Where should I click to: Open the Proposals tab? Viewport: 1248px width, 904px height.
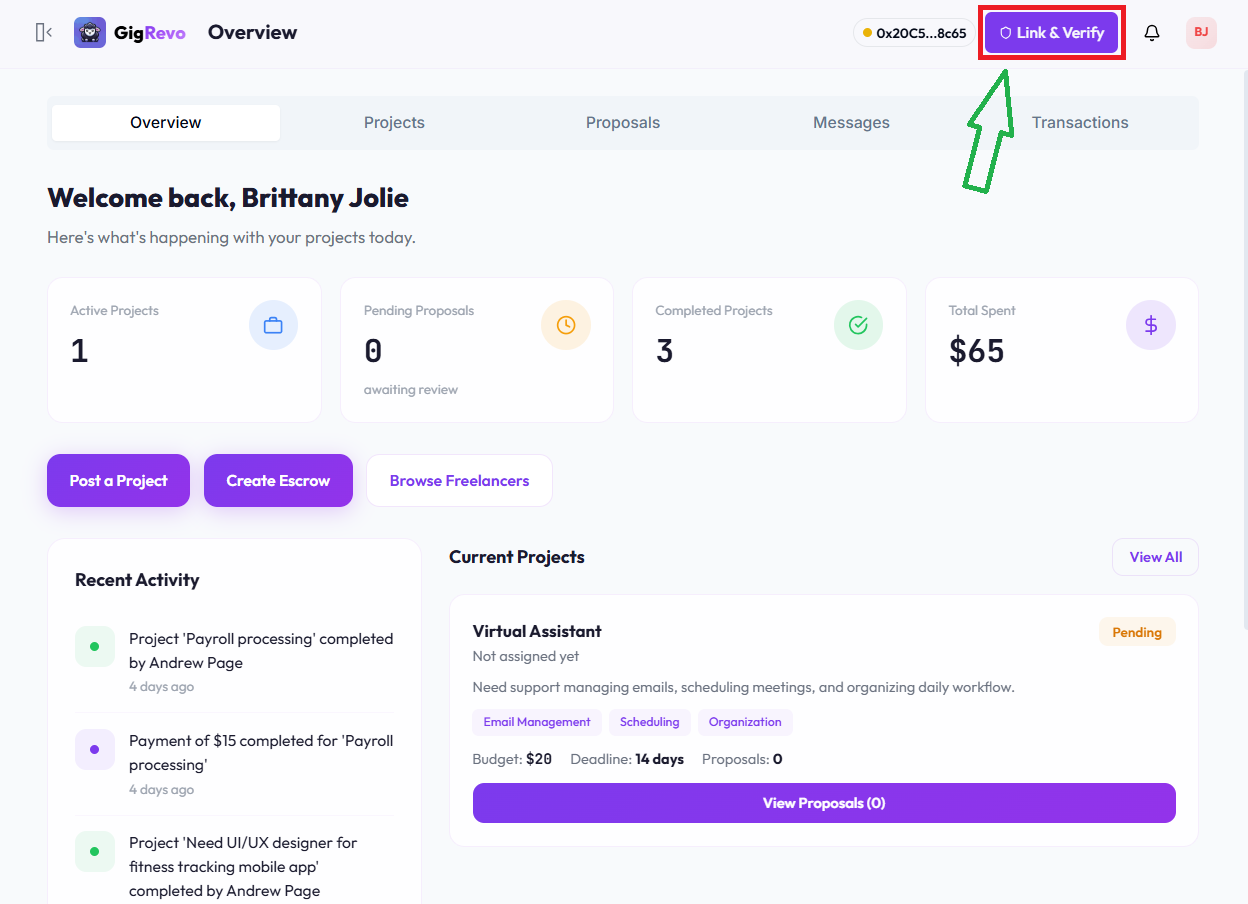pyautogui.click(x=623, y=122)
